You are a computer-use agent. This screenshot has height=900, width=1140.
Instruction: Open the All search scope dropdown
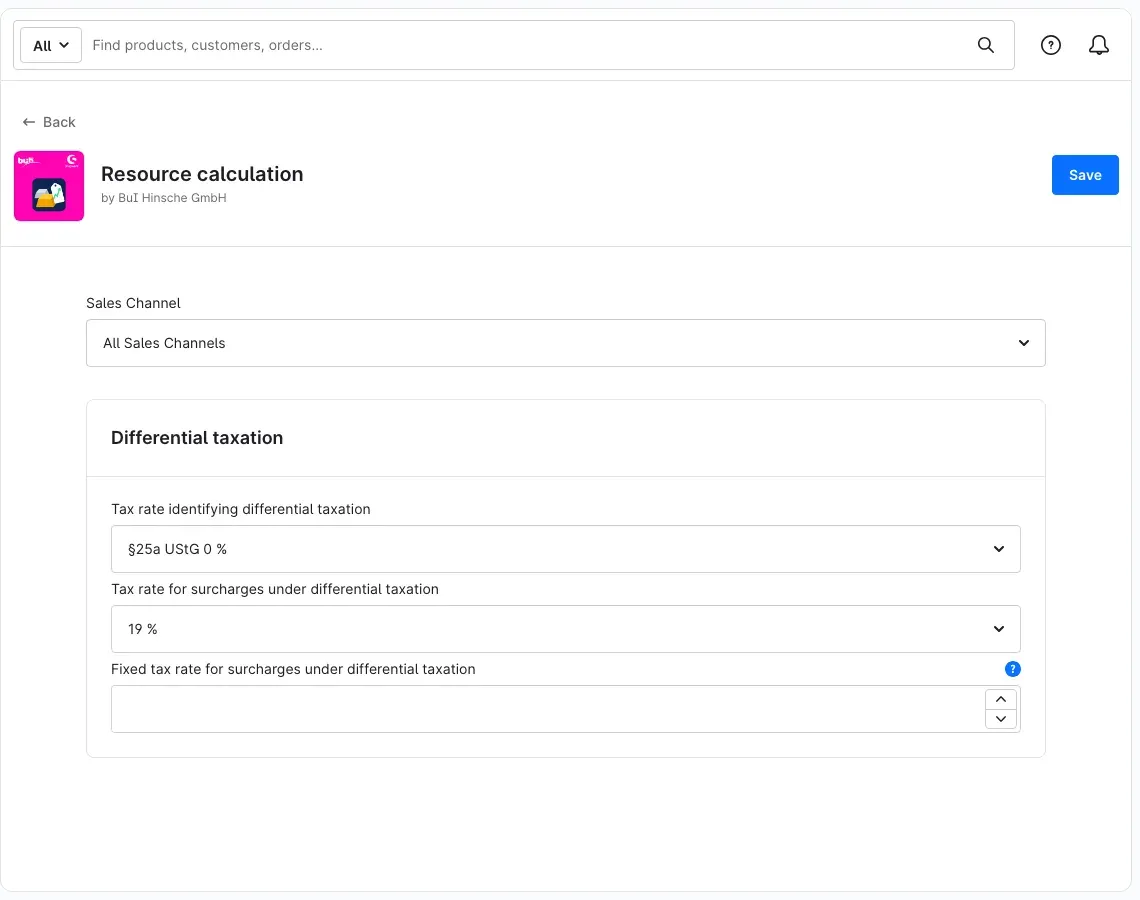click(51, 45)
